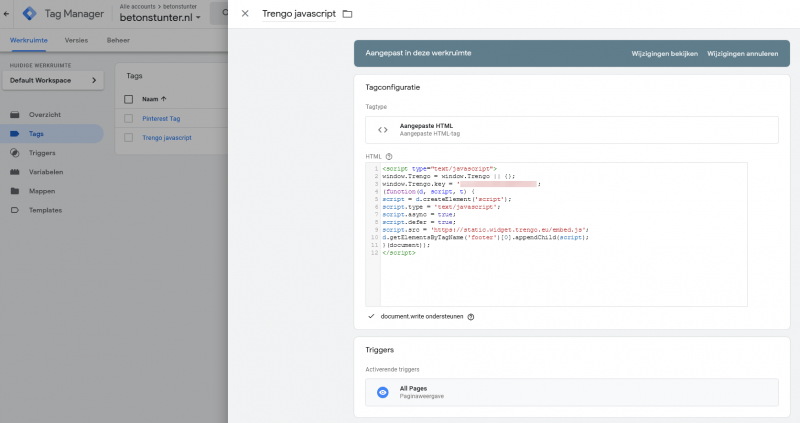Click the Mappen folder icon
800x423 pixels.
pyautogui.click(x=15, y=191)
